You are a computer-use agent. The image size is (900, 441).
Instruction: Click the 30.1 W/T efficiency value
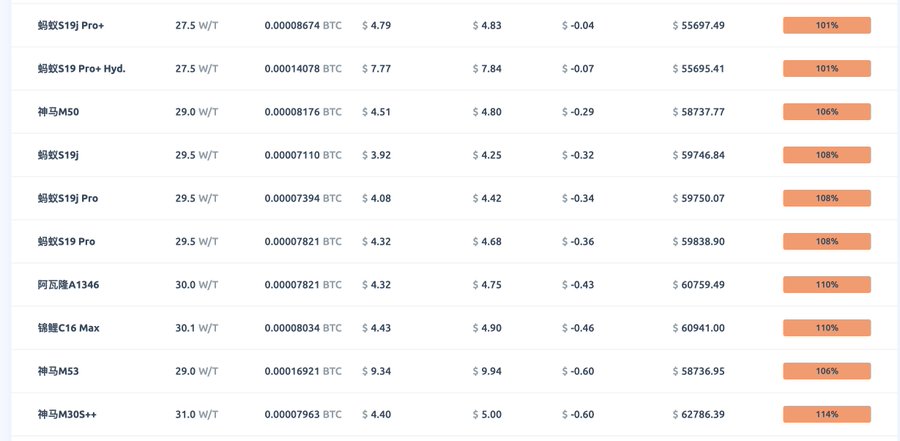196,328
